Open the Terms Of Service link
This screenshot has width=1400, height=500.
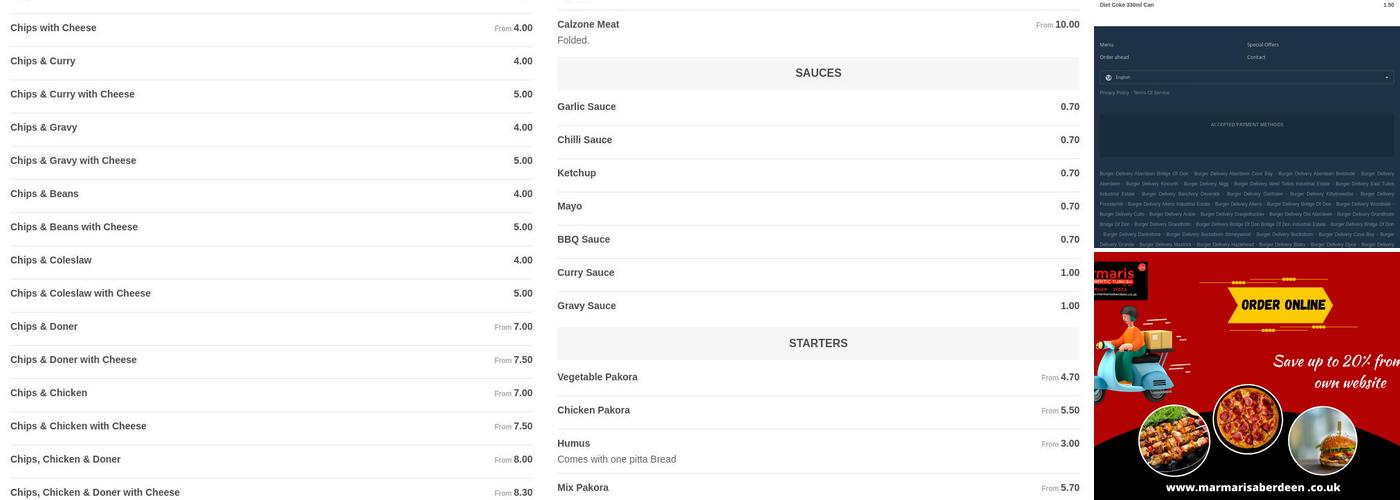pyautogui.click(x=1151, y=93)
